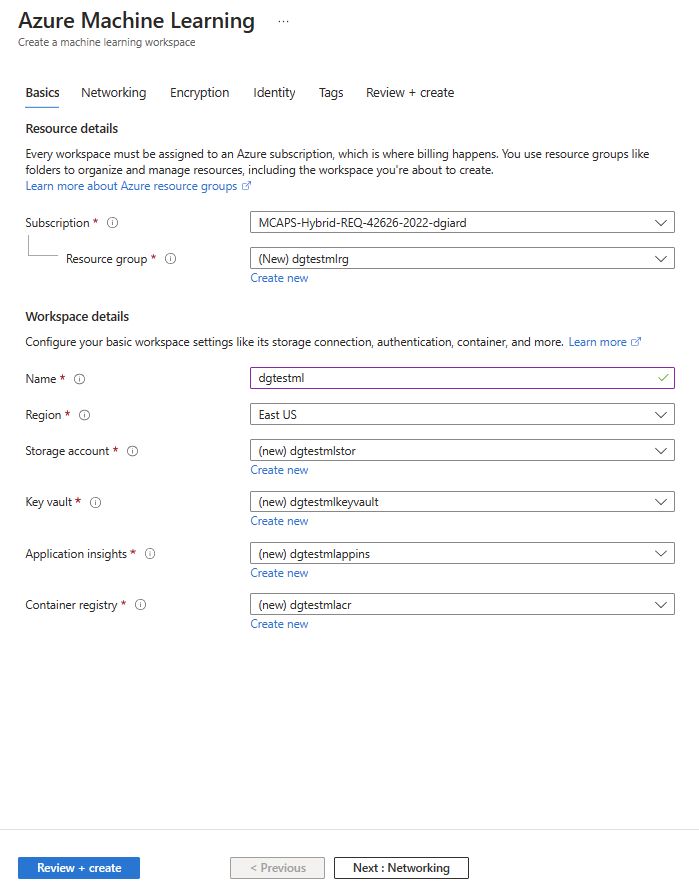Click Create new under Container registry
The image size is (699, 888).
coord(279,624)
